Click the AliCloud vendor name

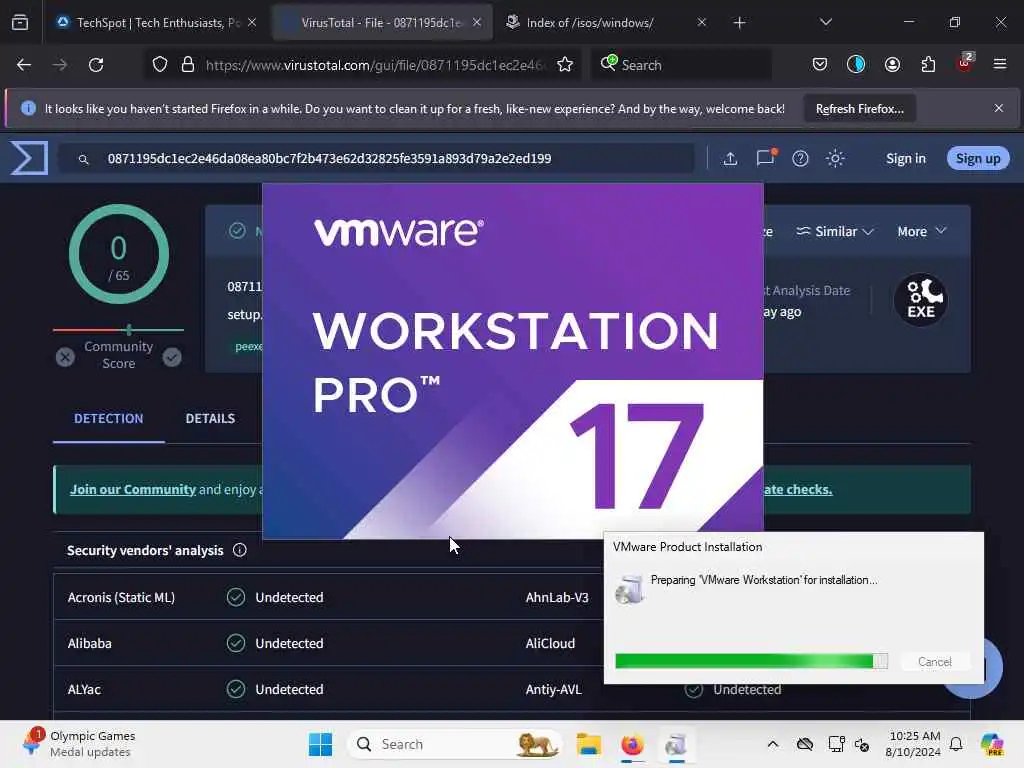coord(551,643)
